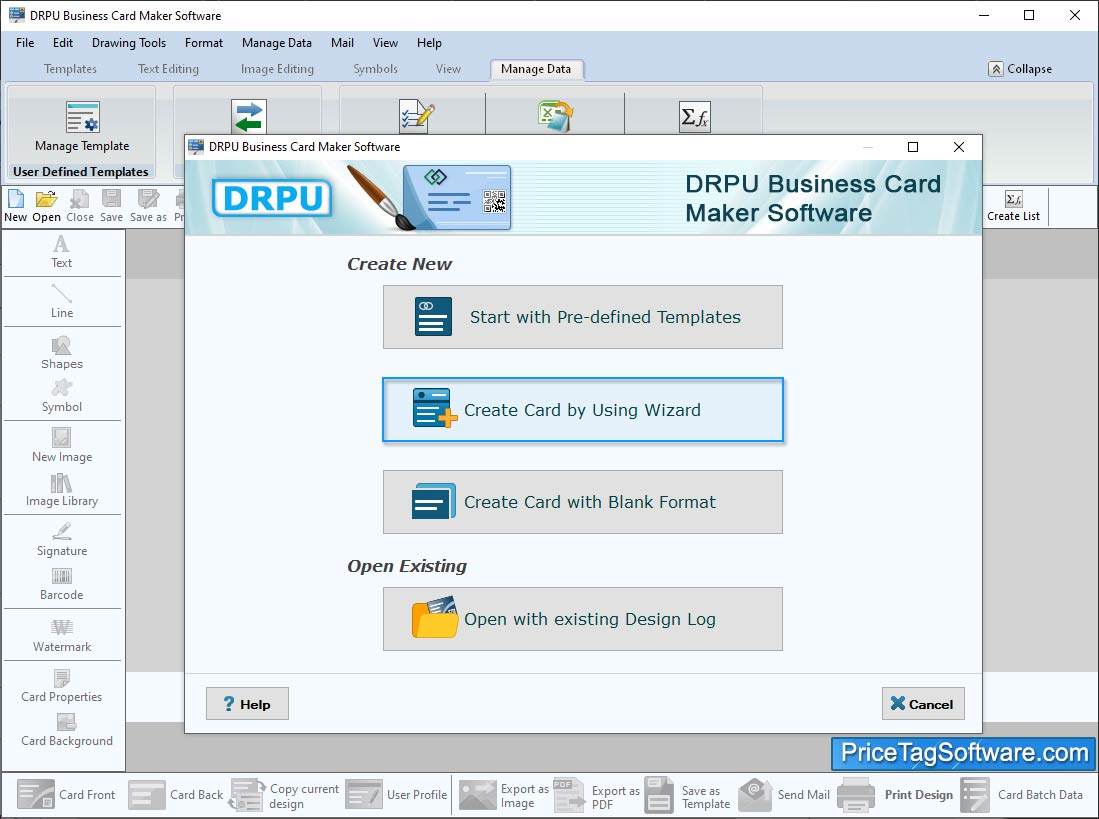
Task: Click the Signature tool icon
Action: click(x=62, y=540)
